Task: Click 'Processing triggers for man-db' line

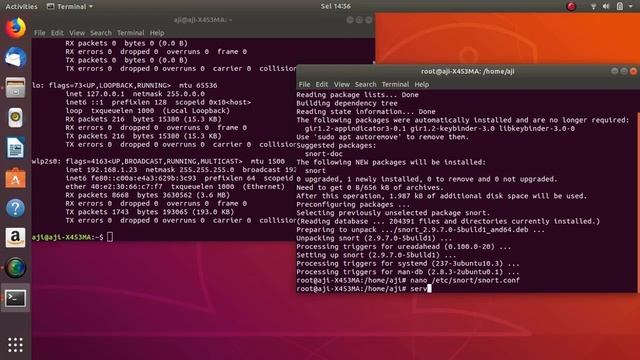Action: (408, 272)
